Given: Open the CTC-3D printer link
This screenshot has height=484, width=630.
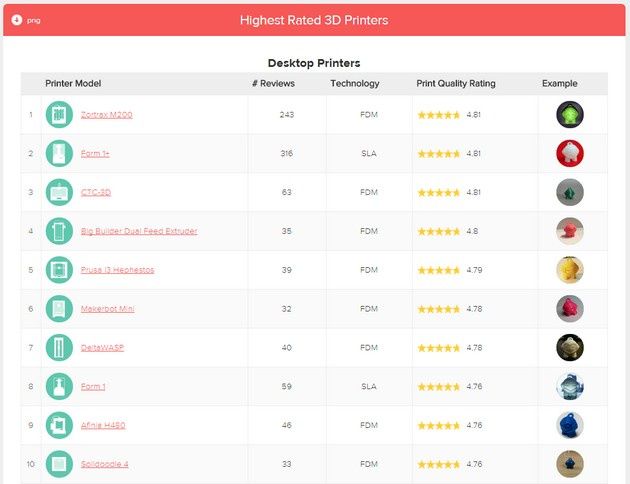Looking at the screenshot, I should tap(96, 192).
